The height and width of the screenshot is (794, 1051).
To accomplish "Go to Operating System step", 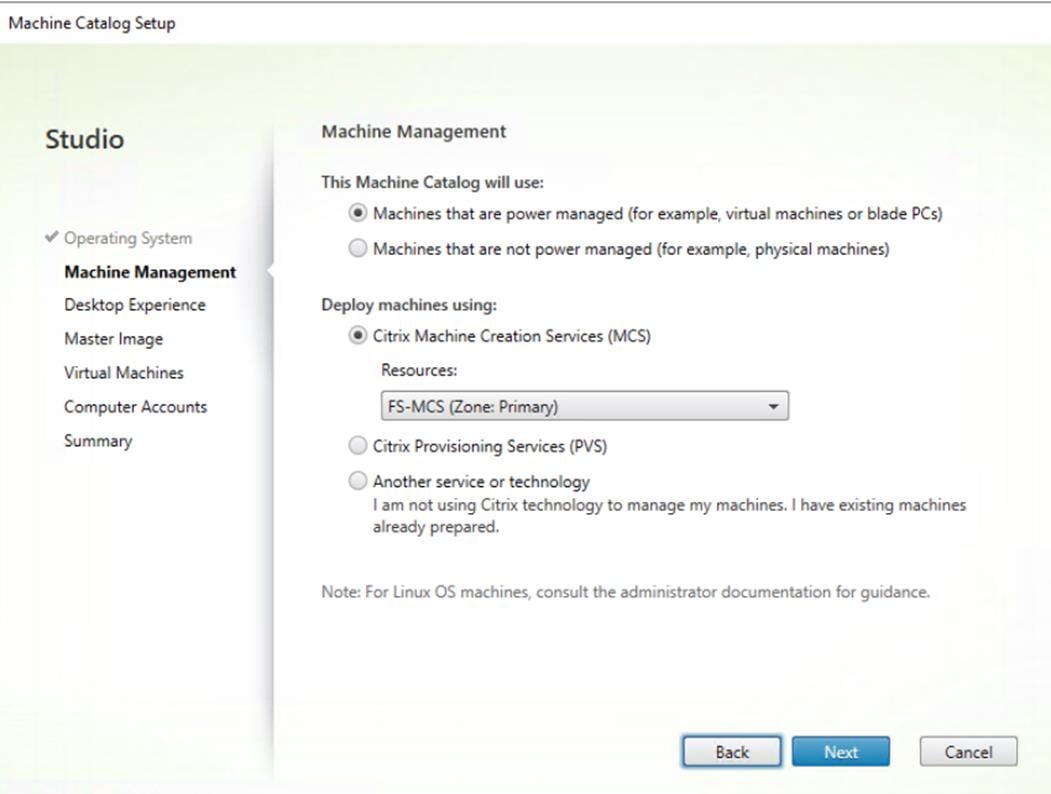I will 128,239.
